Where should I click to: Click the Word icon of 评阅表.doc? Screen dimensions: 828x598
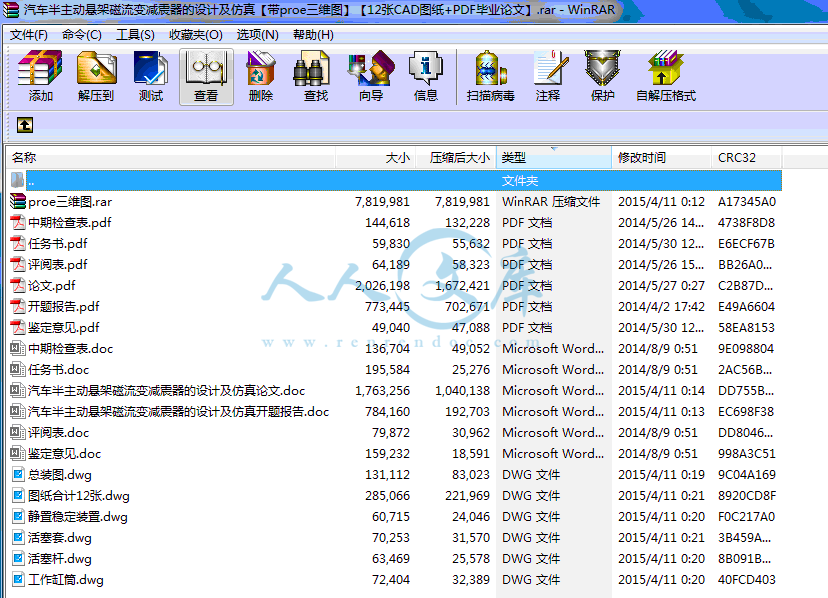[x=18, y=432]
